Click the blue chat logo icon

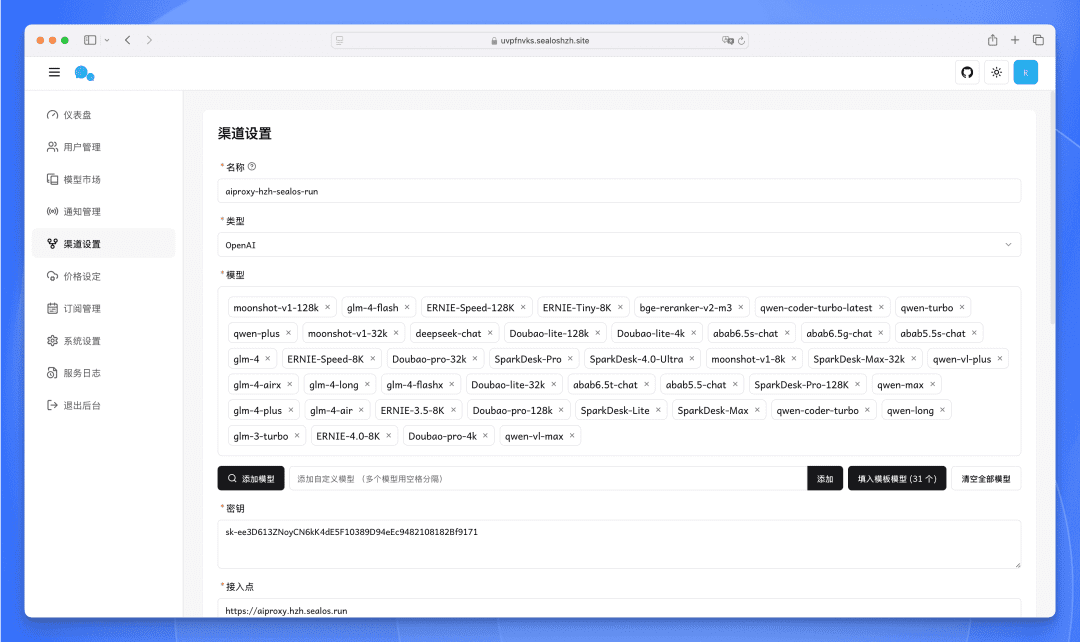[84, 73]
